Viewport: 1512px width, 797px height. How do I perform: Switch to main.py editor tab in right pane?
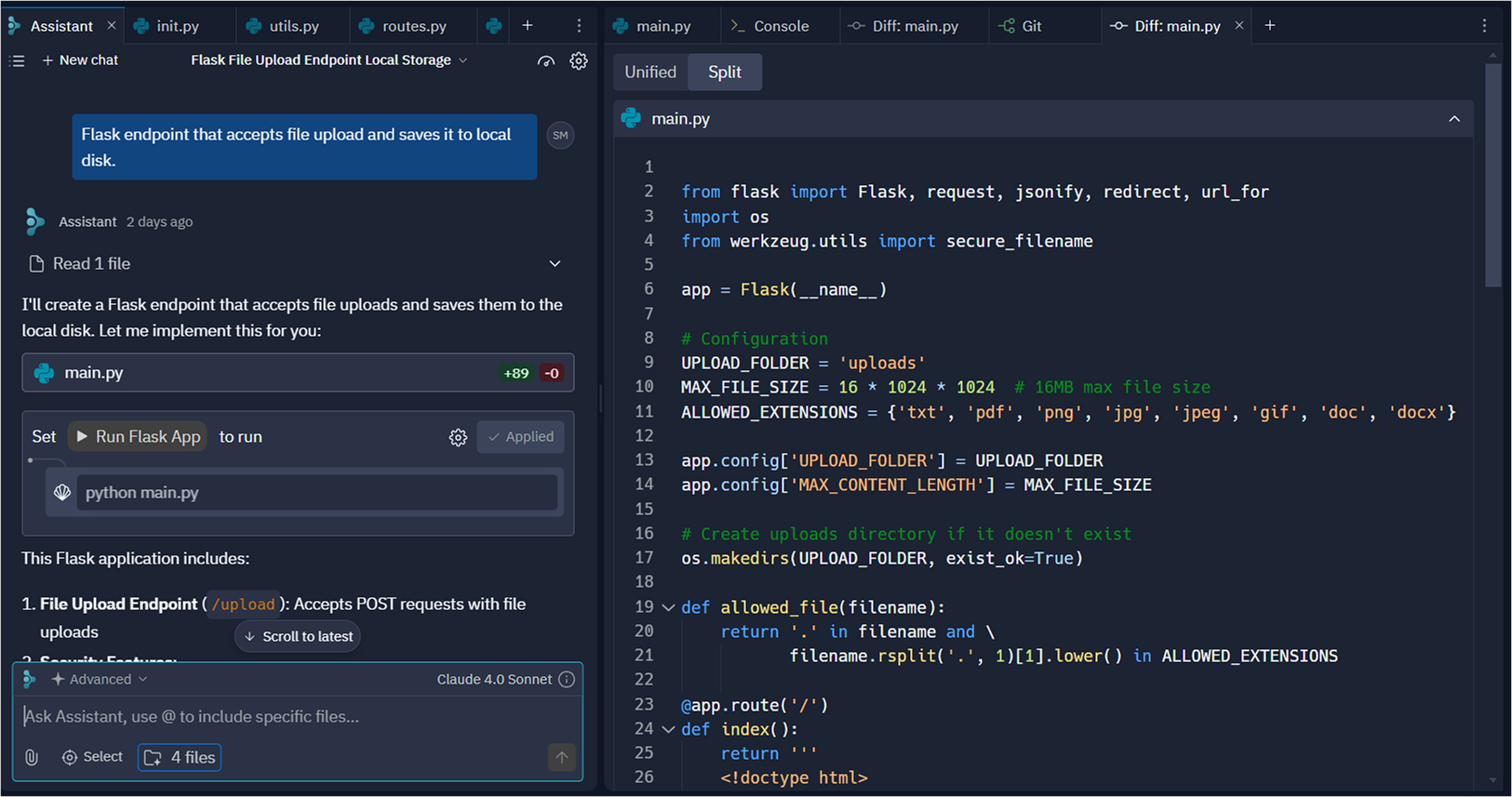[x=663, y=26]
